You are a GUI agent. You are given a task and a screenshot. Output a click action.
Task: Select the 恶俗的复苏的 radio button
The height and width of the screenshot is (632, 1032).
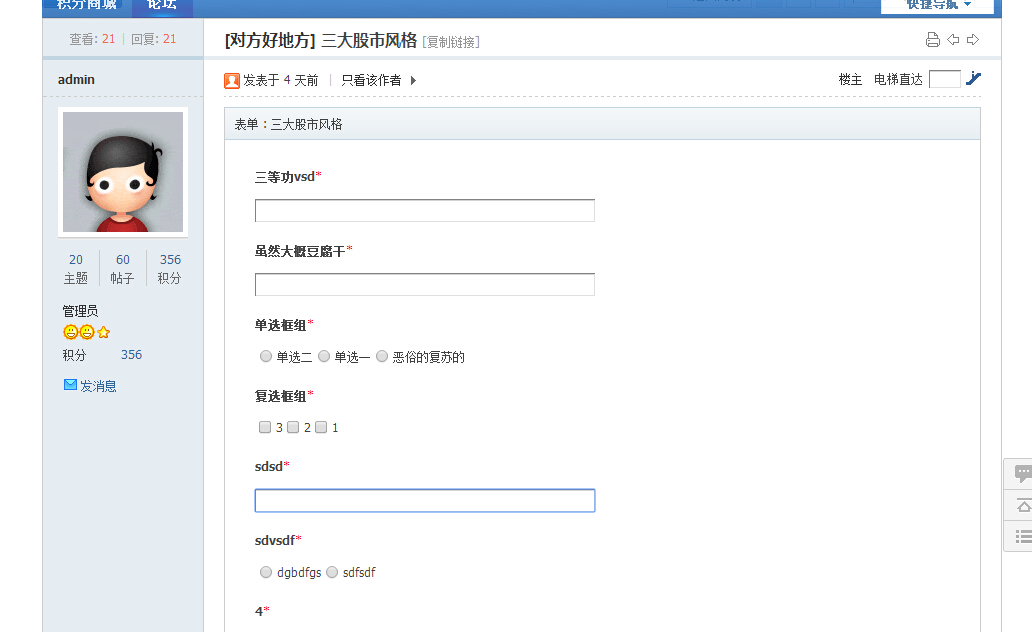(381, 356)
